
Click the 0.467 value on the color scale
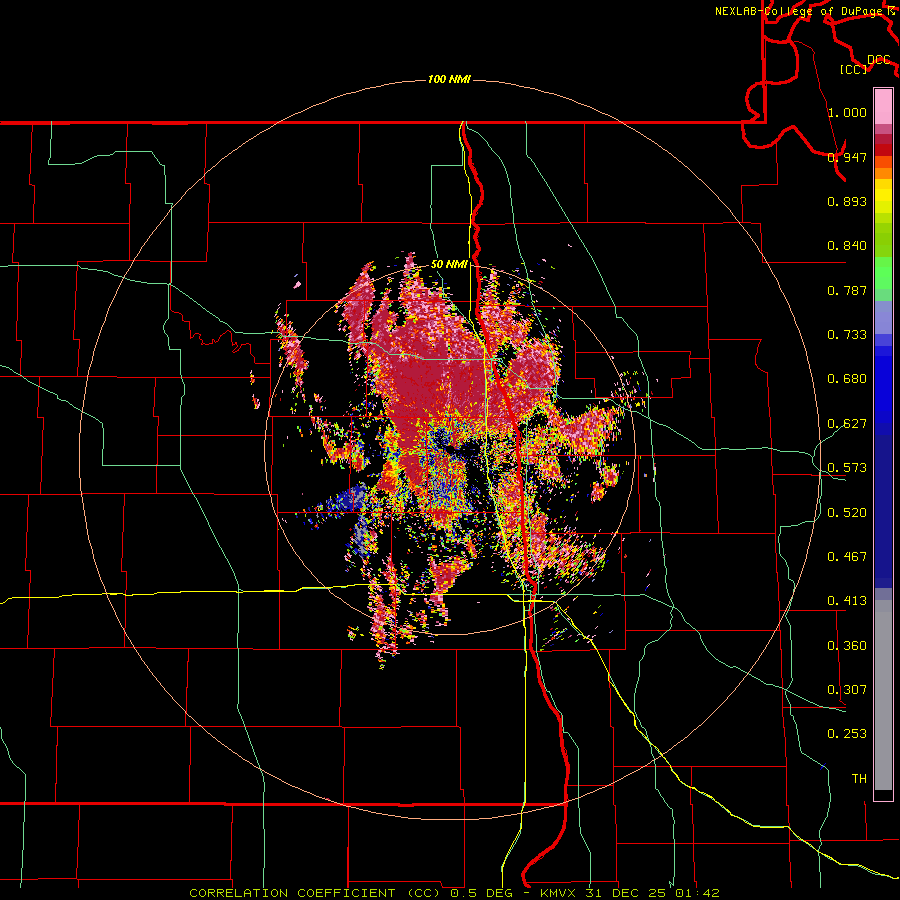[x=847, y=557]
